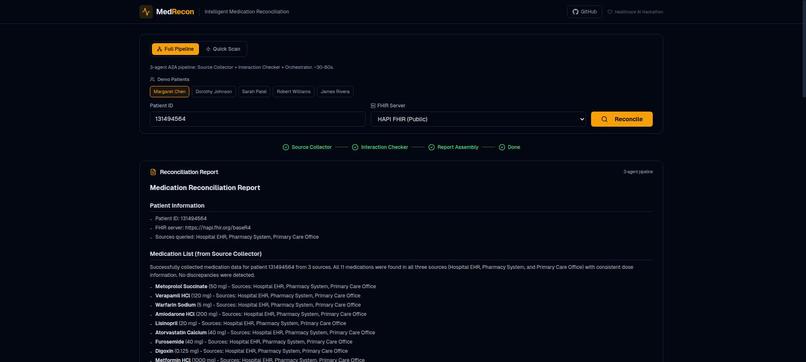Click the Digoxin row

pyautogui.click(x=251, y=351)
